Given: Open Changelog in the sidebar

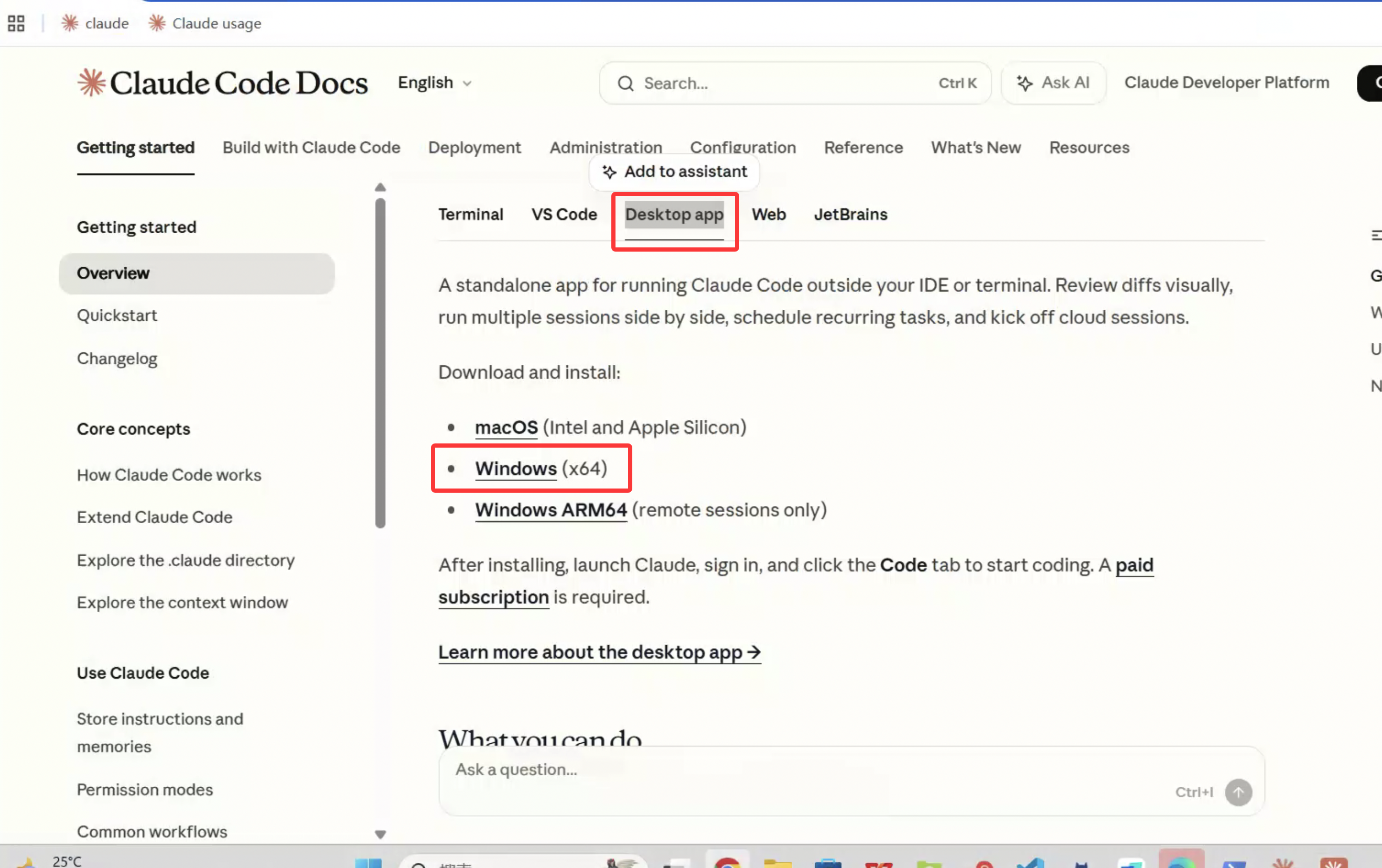Looking at the screenshot, I should [x=116, y=359].
